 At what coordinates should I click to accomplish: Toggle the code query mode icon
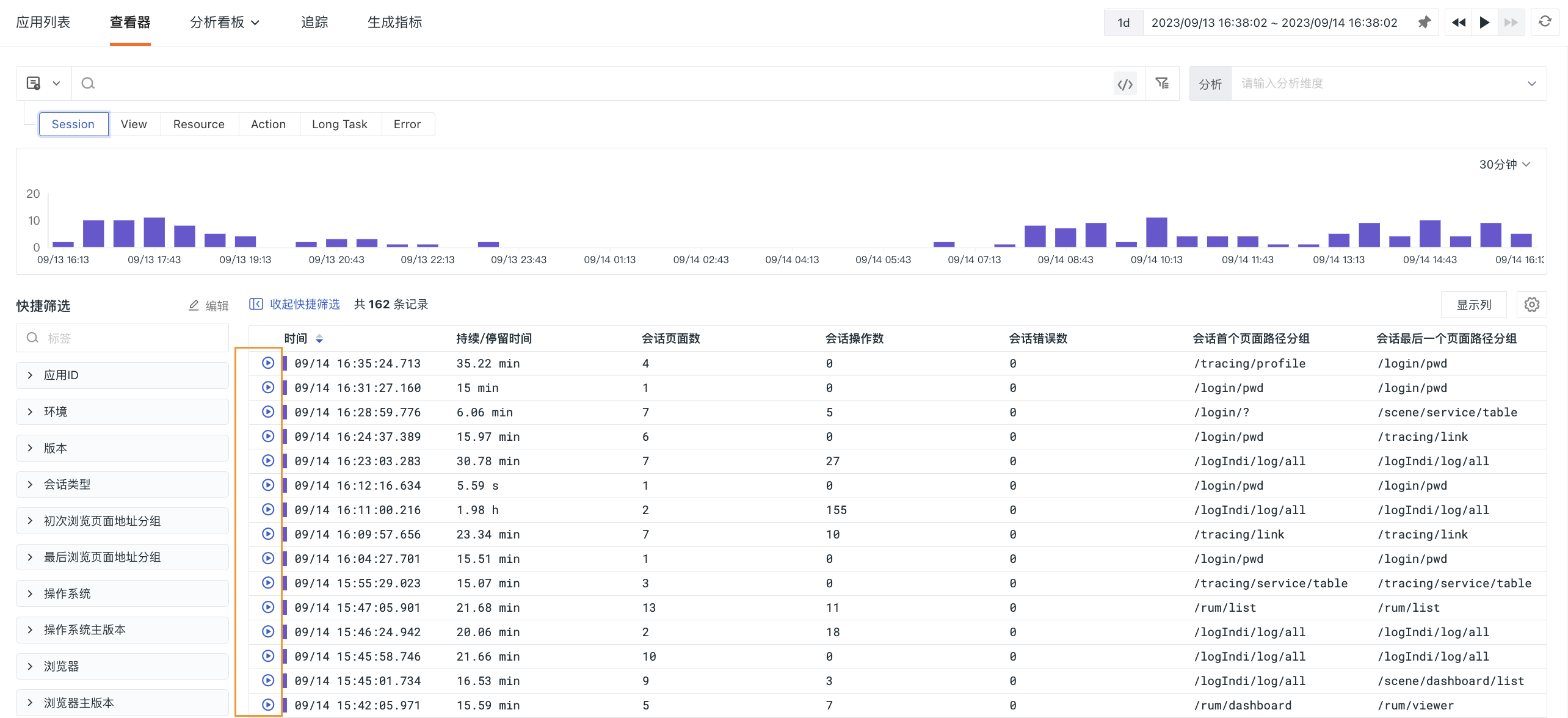pyautogui.click(x=1125, y=84)
